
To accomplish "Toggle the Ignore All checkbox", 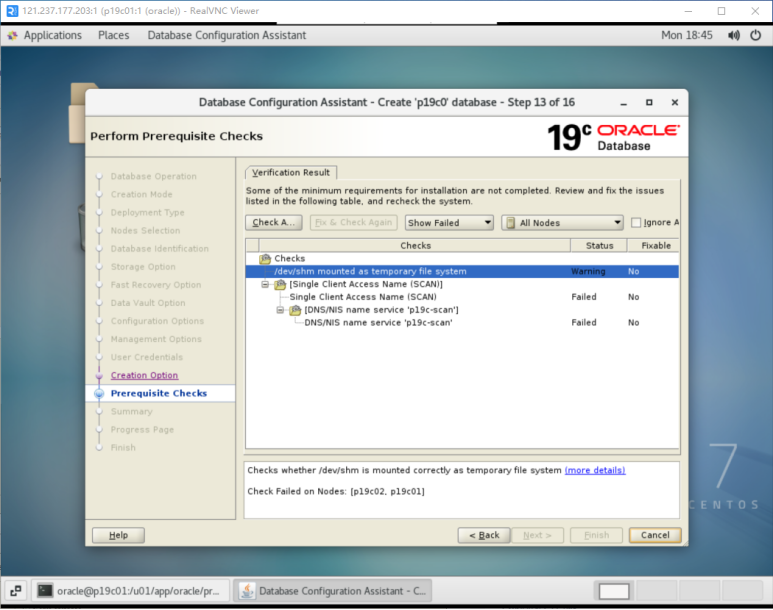I will click(x=636, y=223).
